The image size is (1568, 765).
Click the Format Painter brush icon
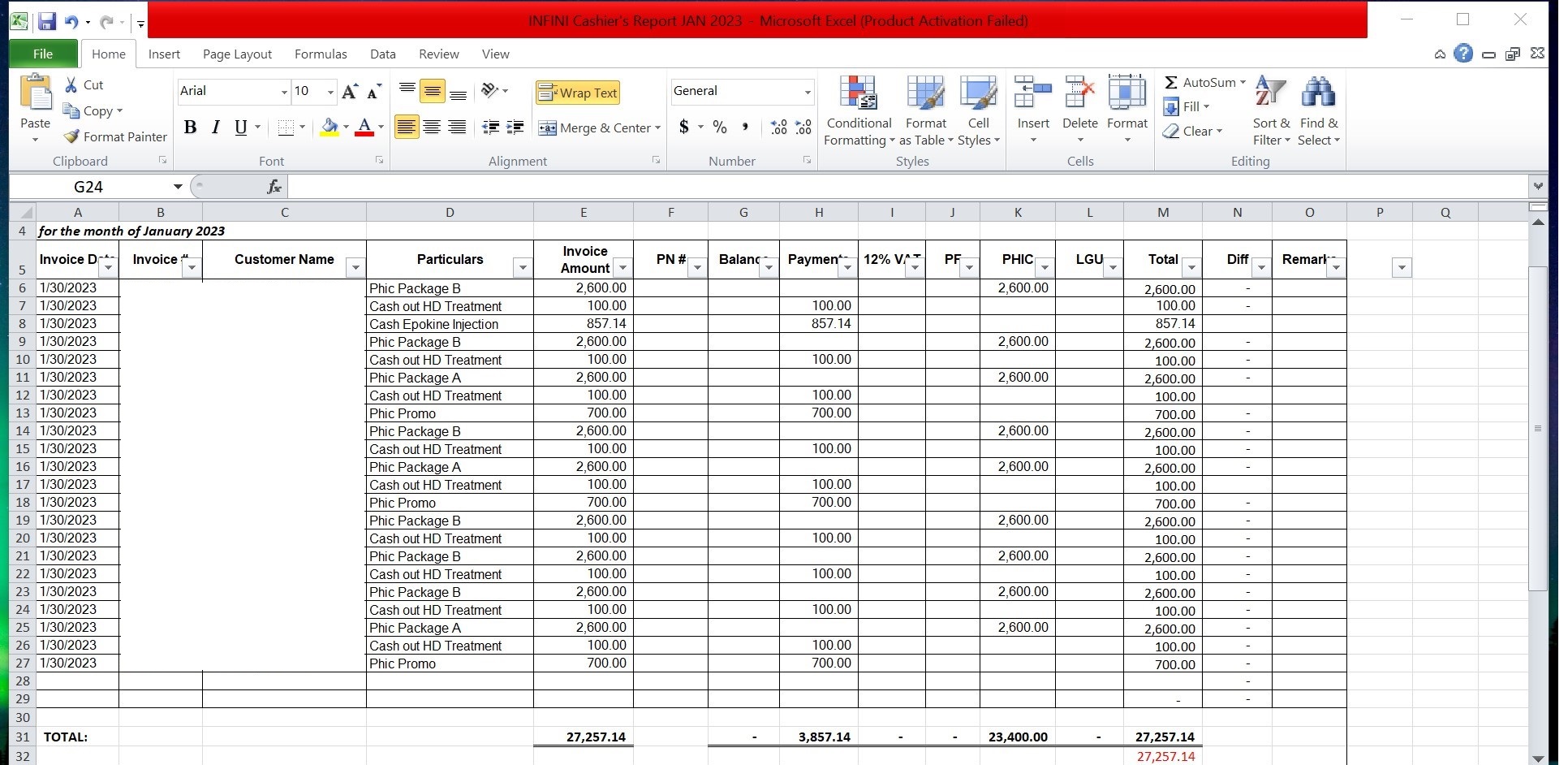click(x=71, y=136)
